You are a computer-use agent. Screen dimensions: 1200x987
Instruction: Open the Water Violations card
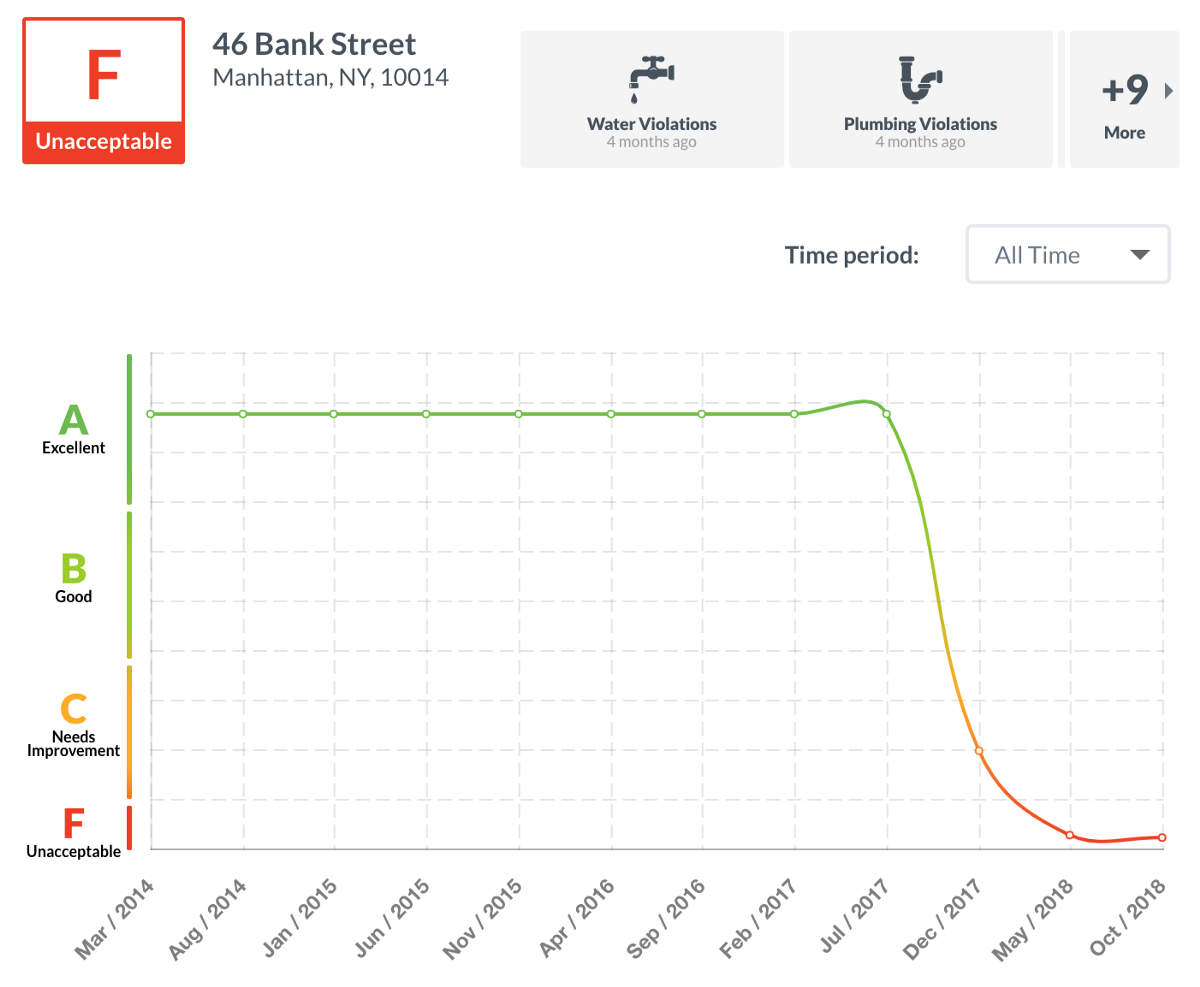[x=652, y=99]
